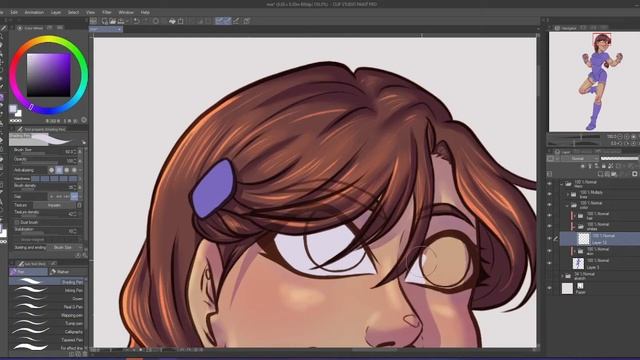The height and width of the screenshot is (360, 640).
Task: Choose the Shading Pen brush
Action: pyautogui.click(x=48, y=282)
